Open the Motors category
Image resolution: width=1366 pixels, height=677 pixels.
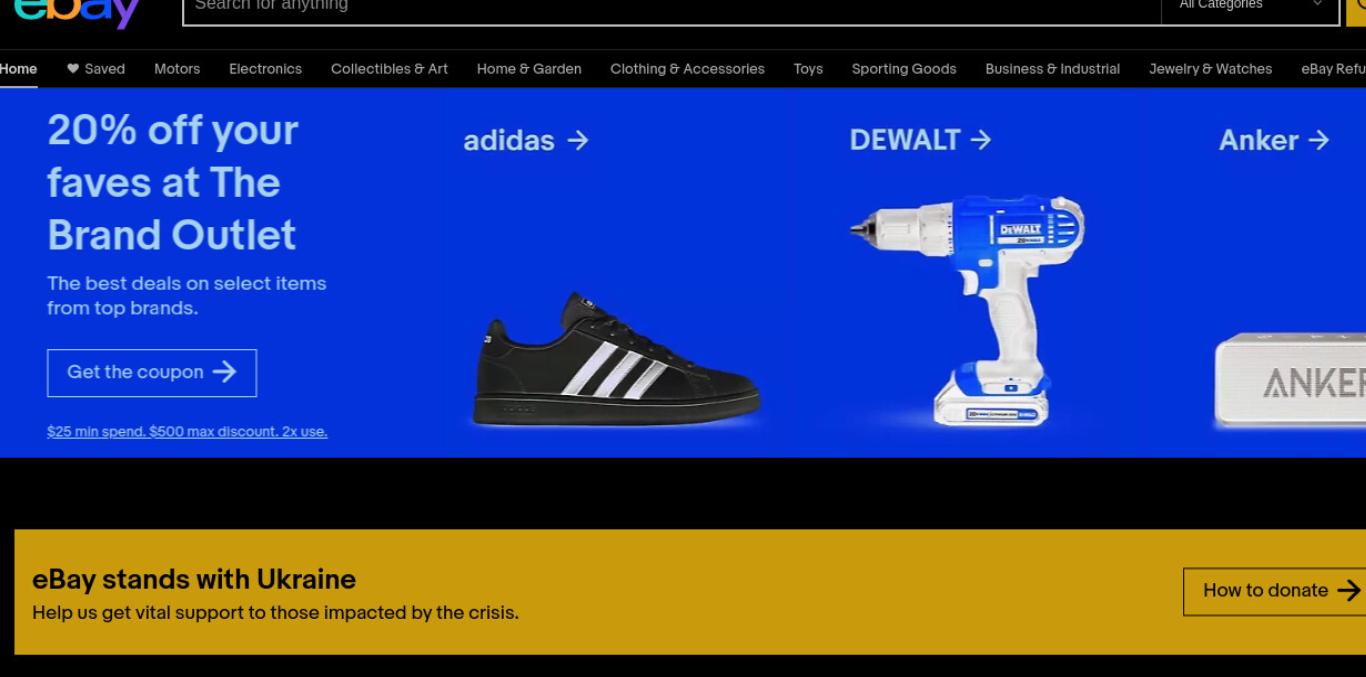[177, 69]
